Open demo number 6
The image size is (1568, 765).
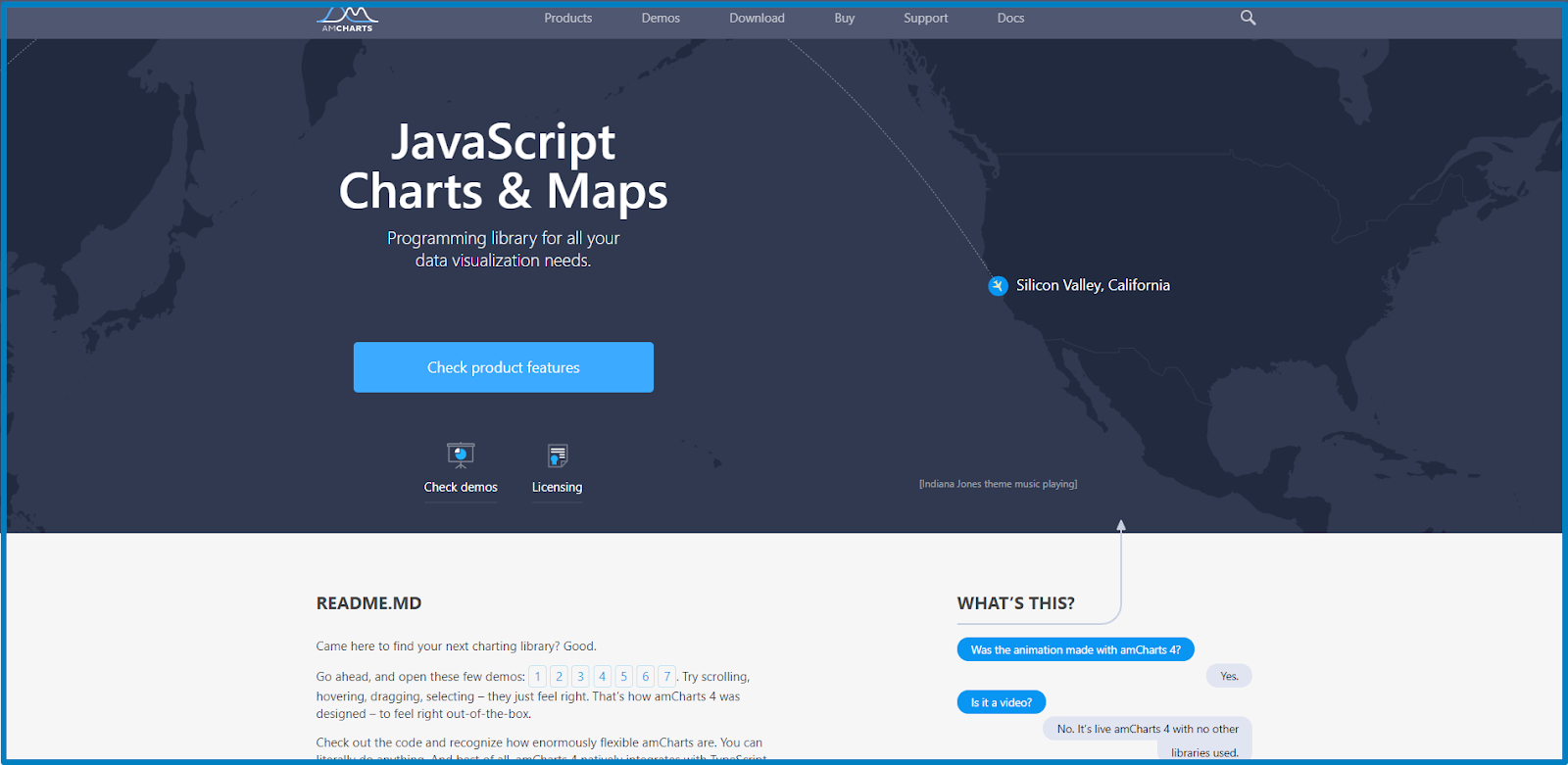click(646, 677)
